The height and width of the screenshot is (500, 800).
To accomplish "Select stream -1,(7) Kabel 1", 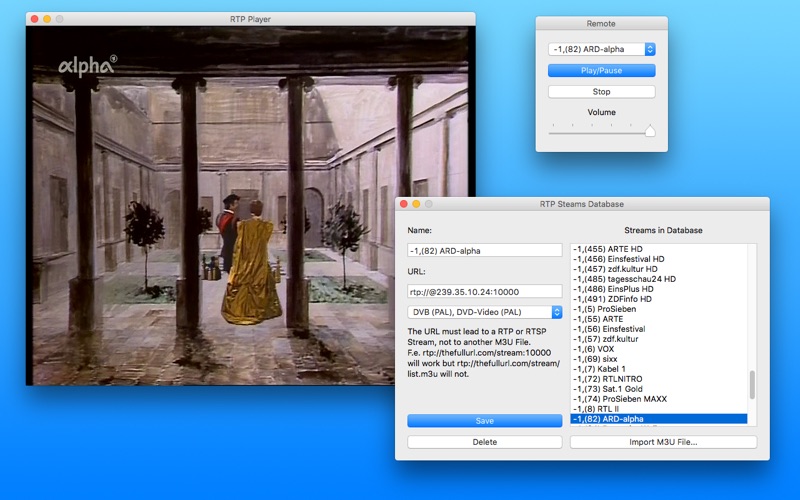I will pos(659,369).
